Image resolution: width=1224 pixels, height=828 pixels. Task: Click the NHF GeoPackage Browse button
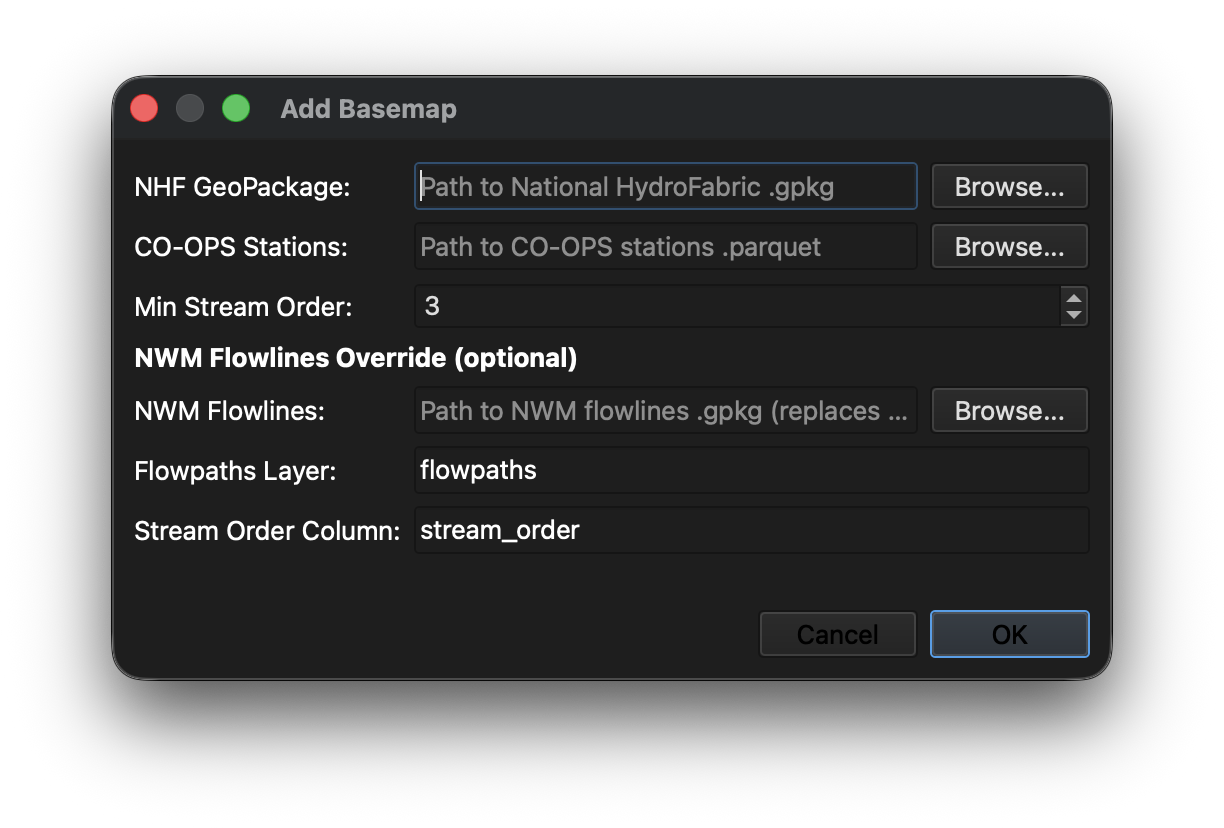click(x=1009, y=186)
